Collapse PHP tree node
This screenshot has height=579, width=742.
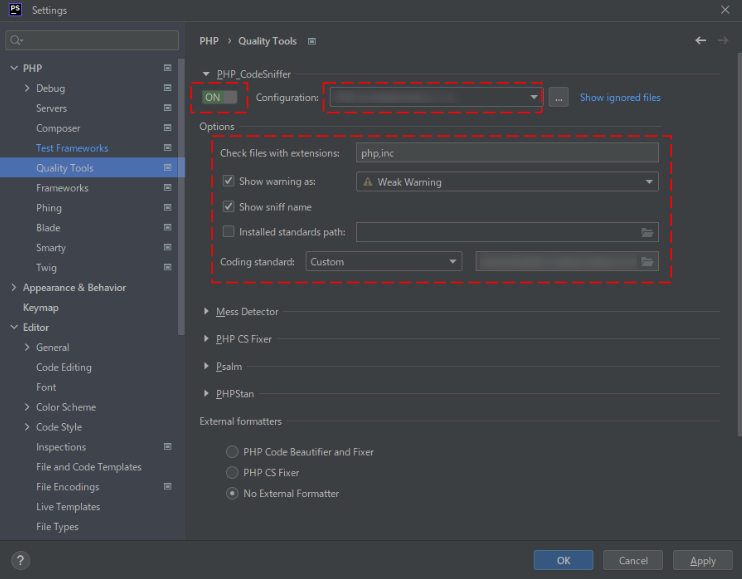(14, 68)
